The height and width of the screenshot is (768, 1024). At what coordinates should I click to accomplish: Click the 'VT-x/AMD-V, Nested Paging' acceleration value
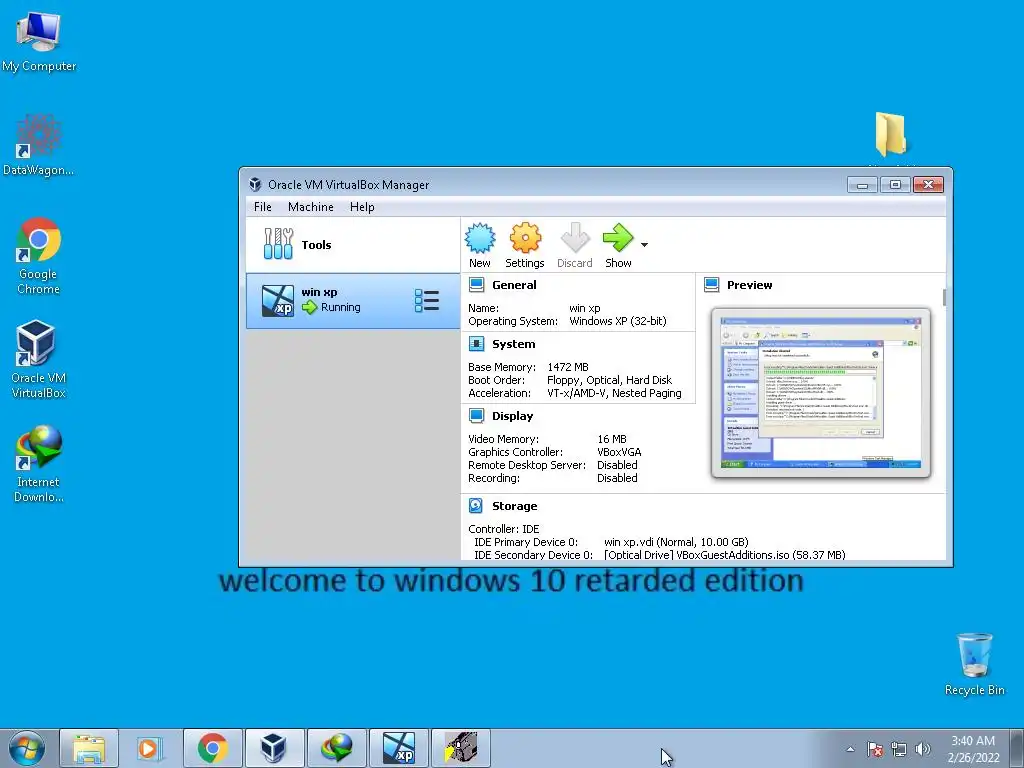coord(614,393)
